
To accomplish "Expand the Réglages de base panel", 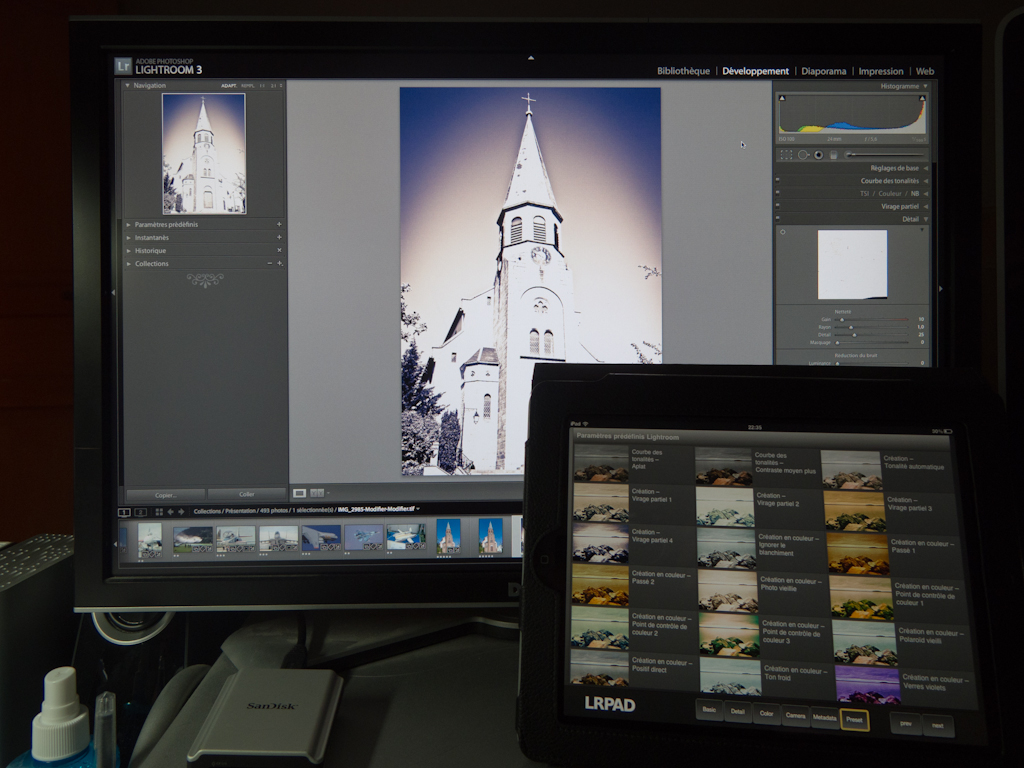I will click(x=925, y=168).
